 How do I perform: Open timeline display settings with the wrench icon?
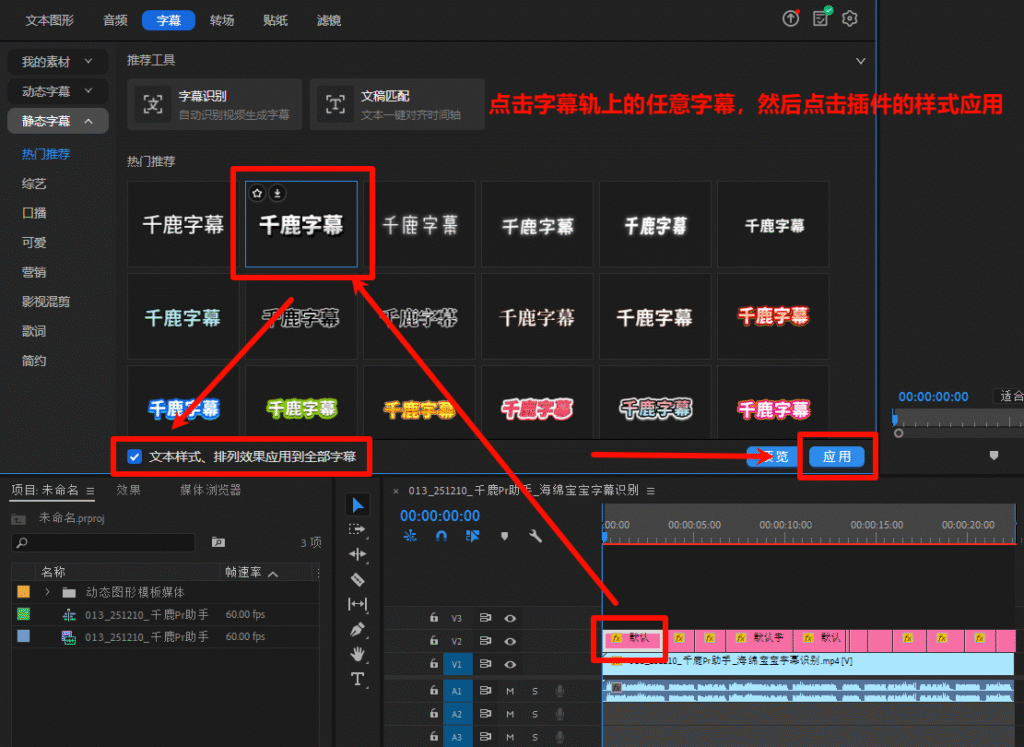pos(536,536)
